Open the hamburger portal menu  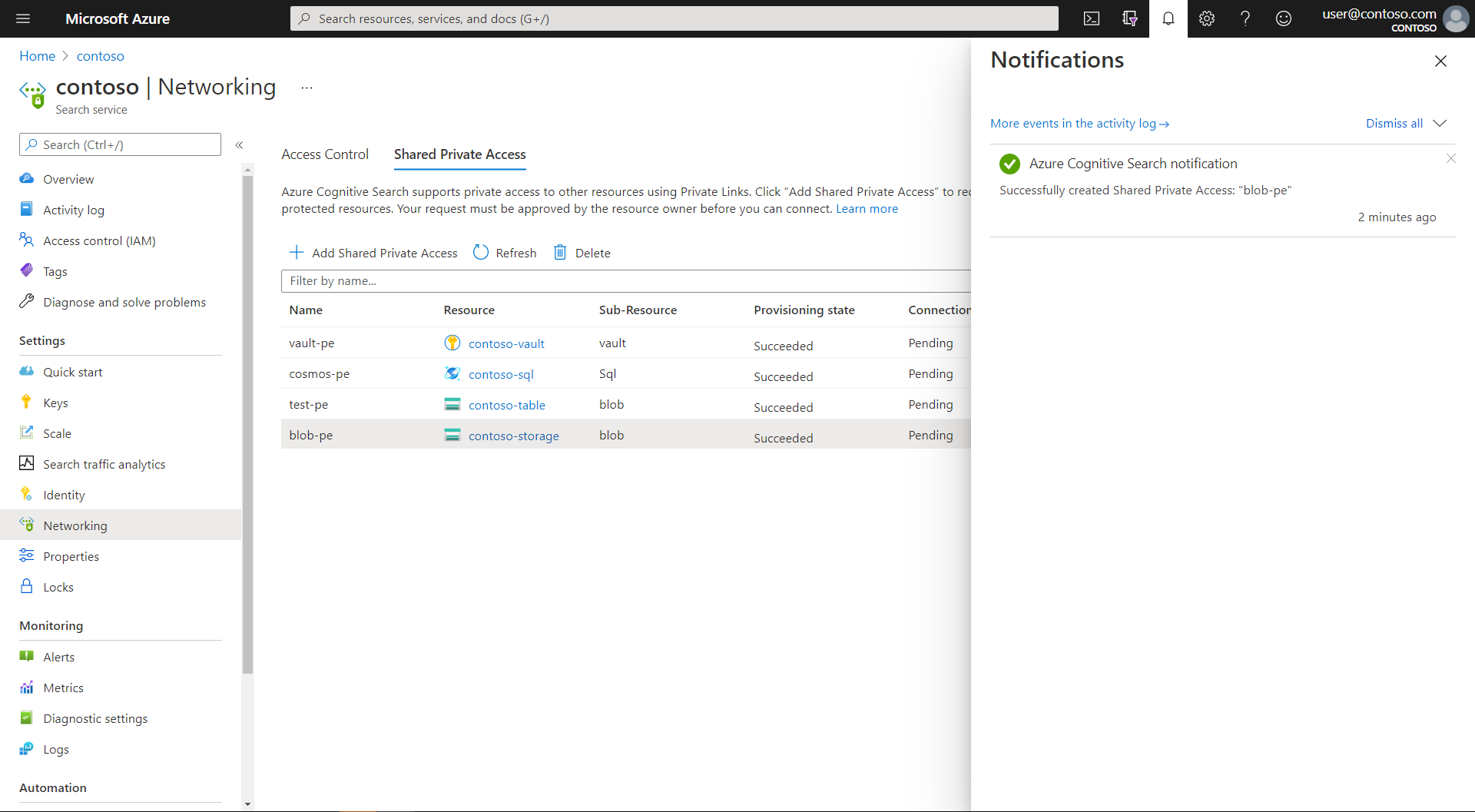click(23, 18)
